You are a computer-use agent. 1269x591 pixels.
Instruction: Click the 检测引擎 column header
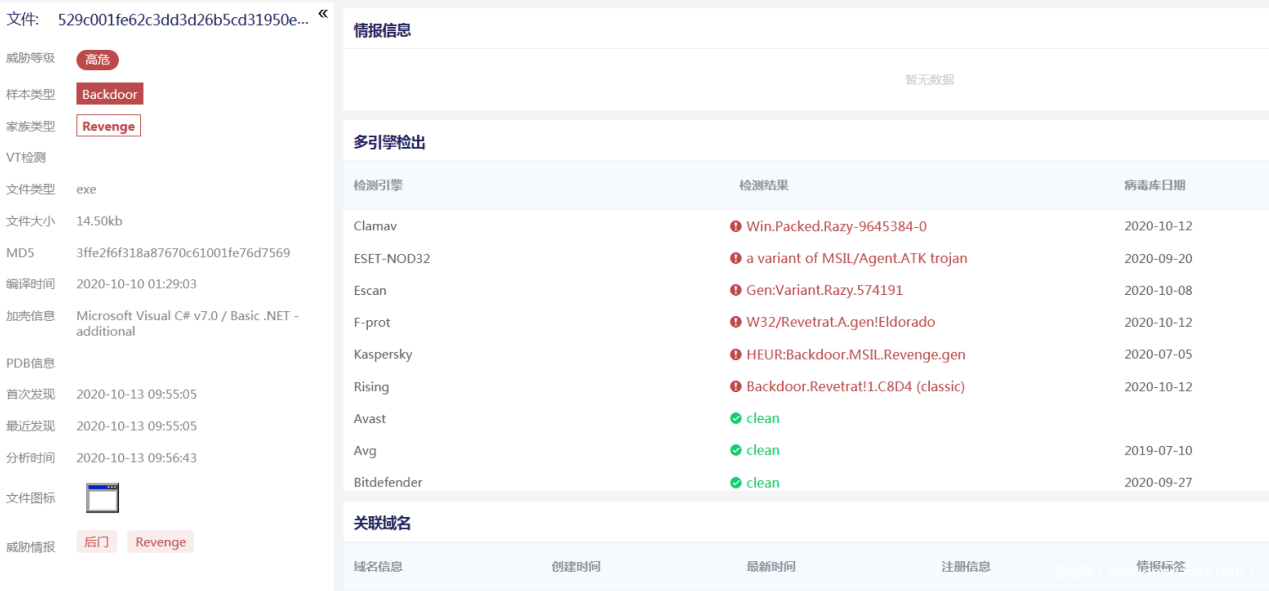point(378,185)
